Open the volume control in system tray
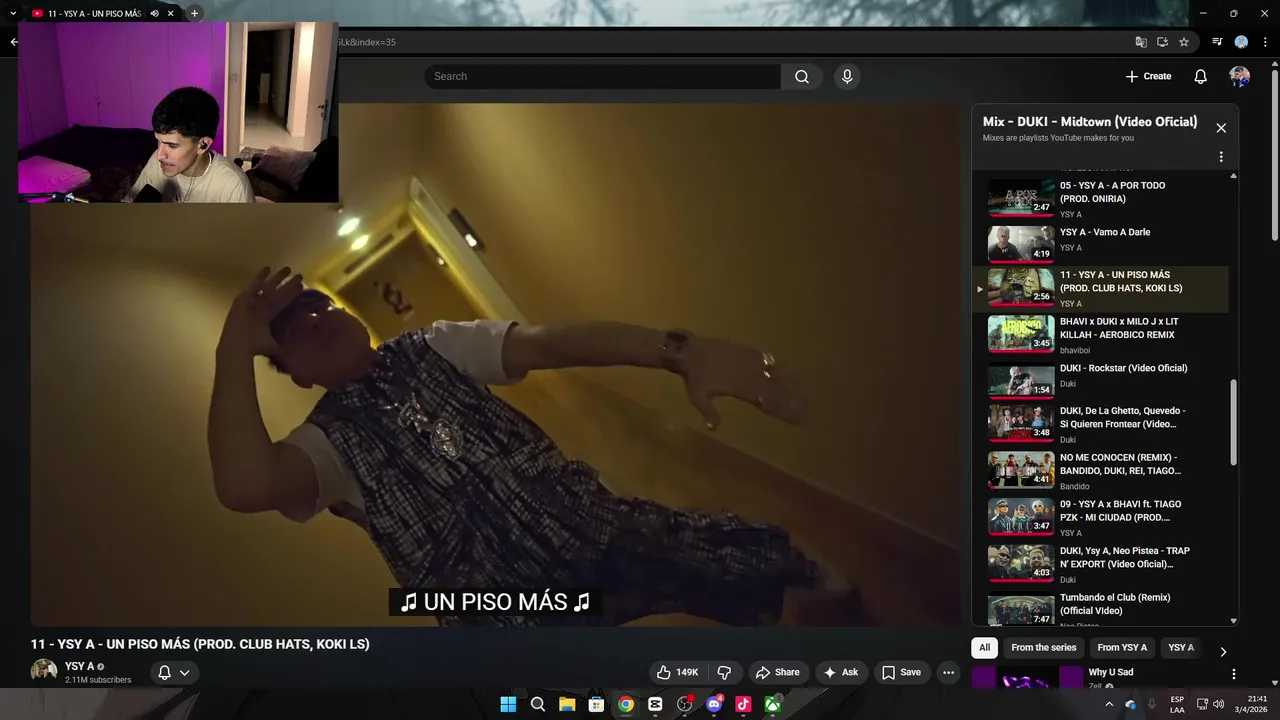Screen dimensions: 1280x720 1218,704
